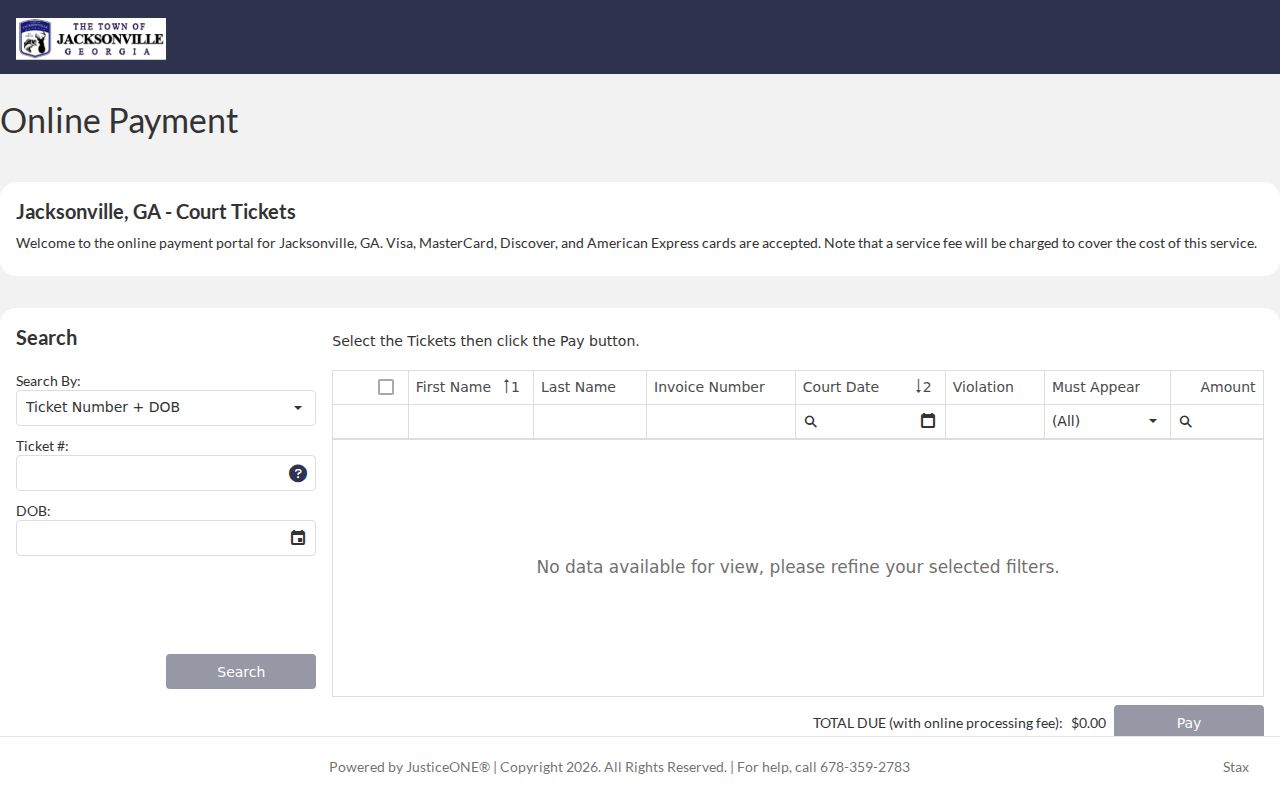Open the Ticket # help question mark icon
The width and height of the screenshot is (1280, 800).
pyautogui.click(x=298, y=473)
